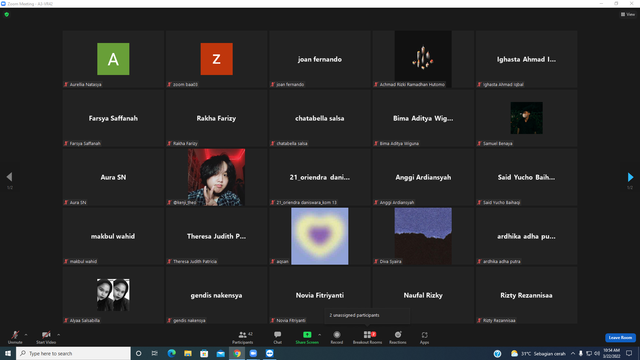This screenshot has height=360, width=640.
Task: Open the Chat panel
Action: click(278, 337)
